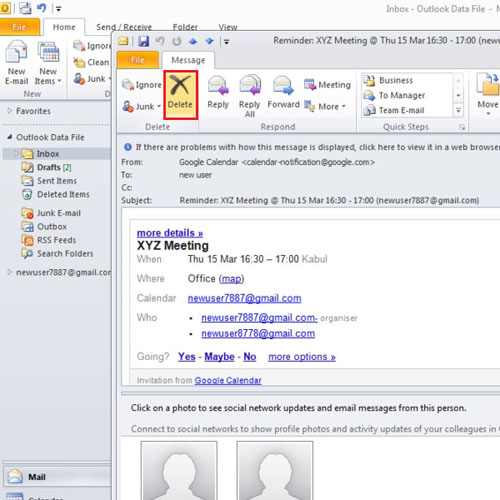Click the Calendar newuser7887@gmail.com link

click(x=244, y=298)
